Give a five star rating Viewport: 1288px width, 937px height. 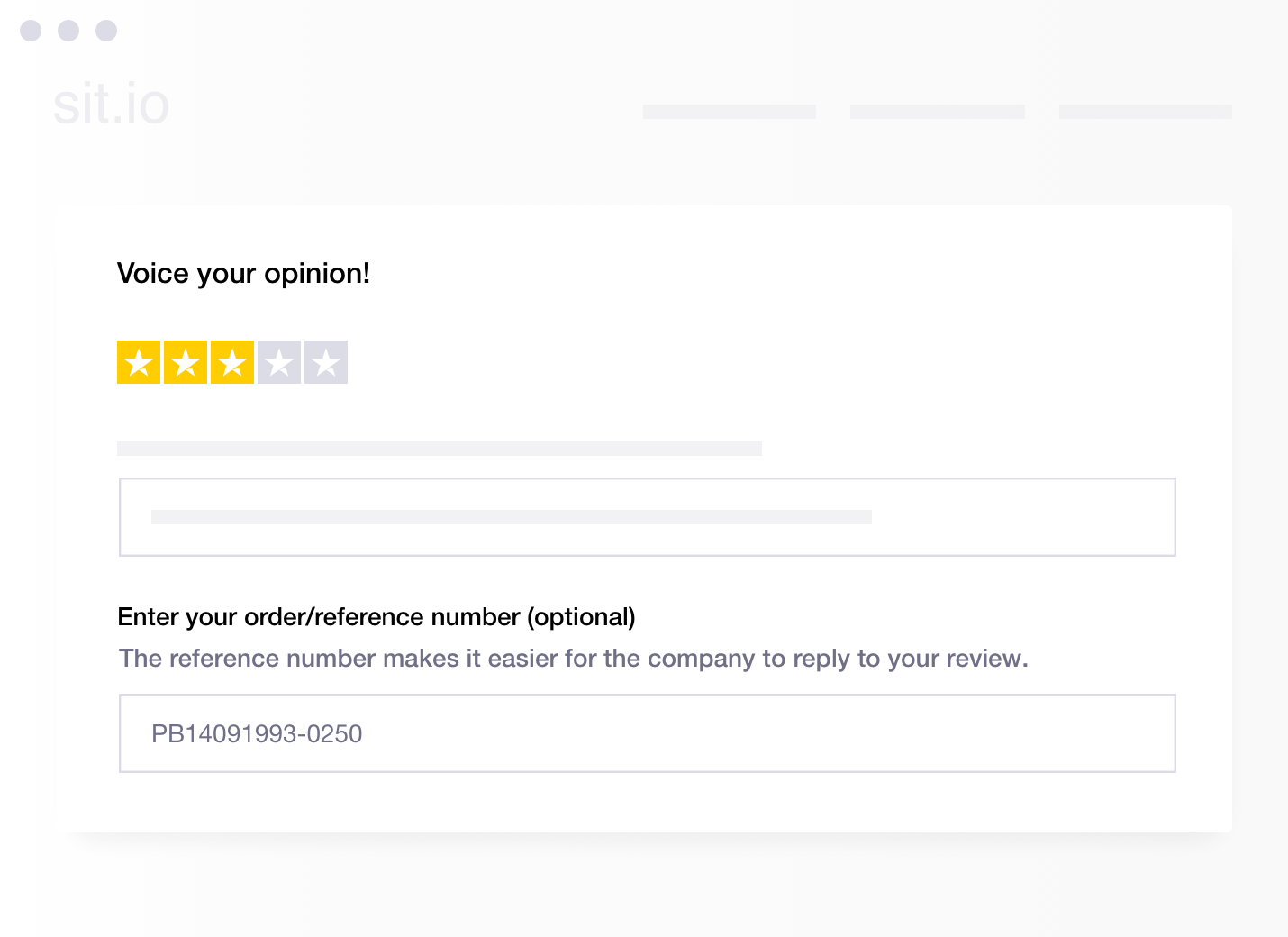pyautogui.click(x=326, y=362)
